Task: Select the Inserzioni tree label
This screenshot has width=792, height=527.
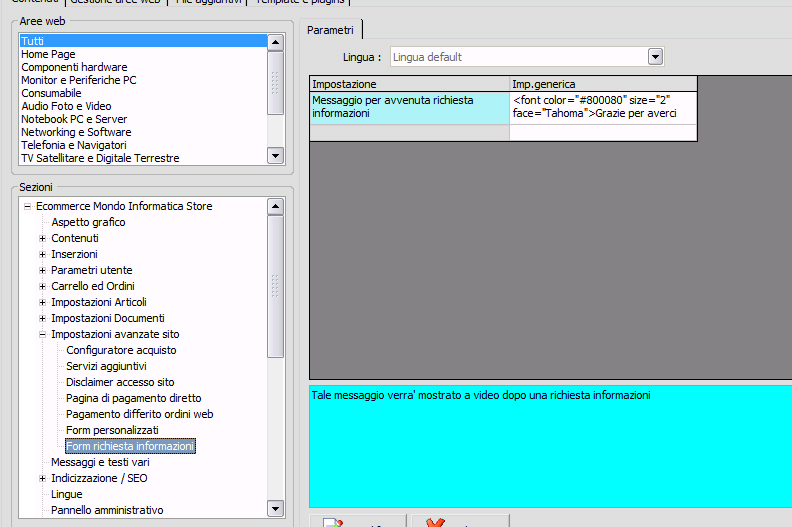Action: point(74,254)
